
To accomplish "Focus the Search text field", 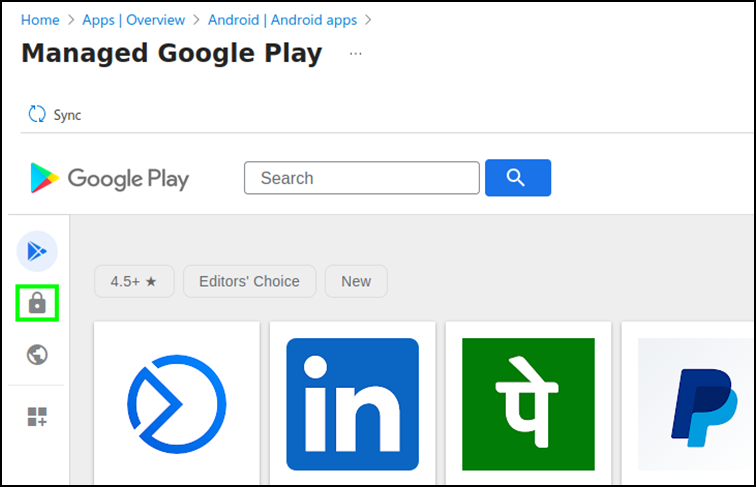I will pos(362,178).
